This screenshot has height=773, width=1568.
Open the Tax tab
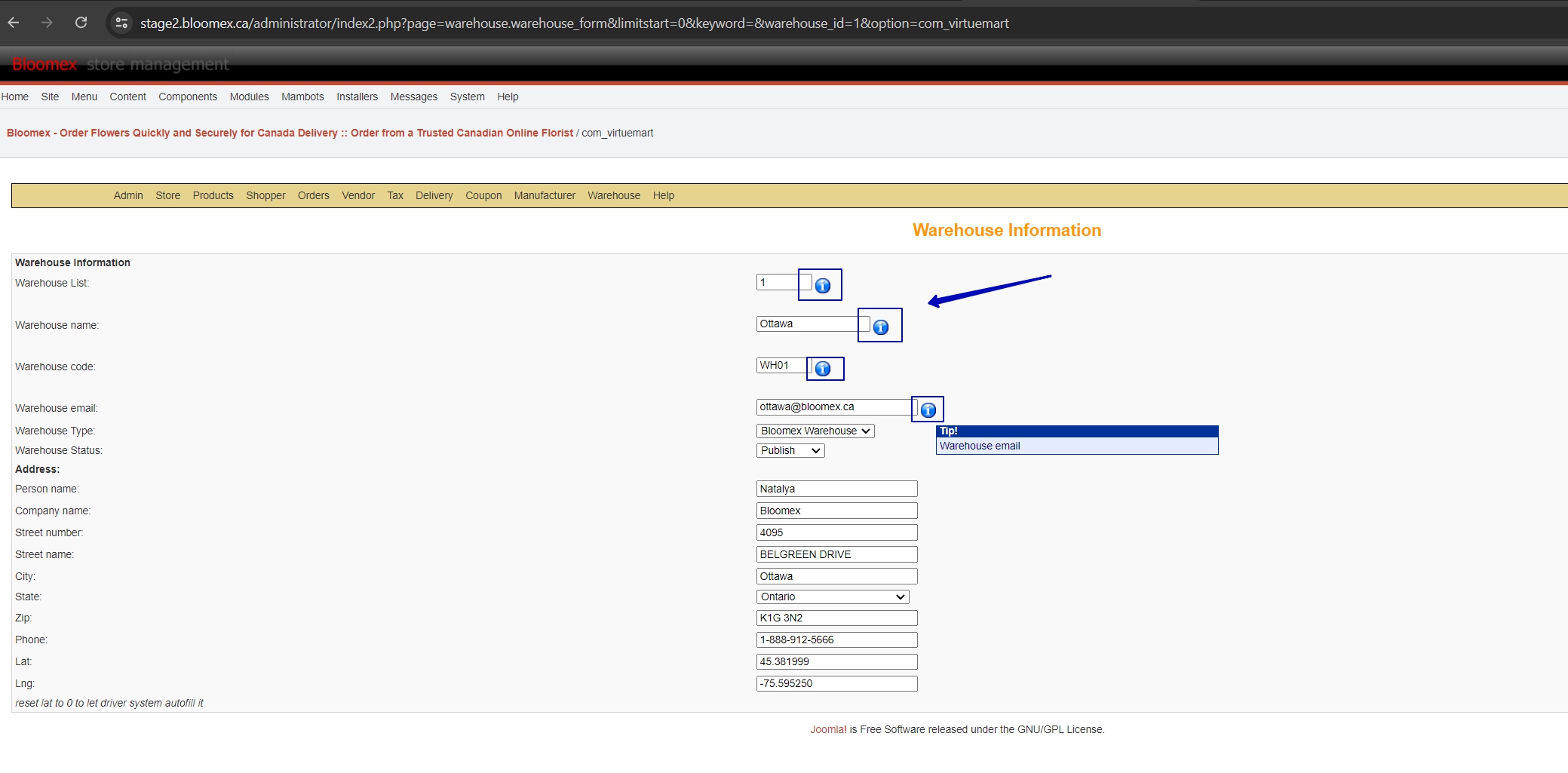[395, 195]
